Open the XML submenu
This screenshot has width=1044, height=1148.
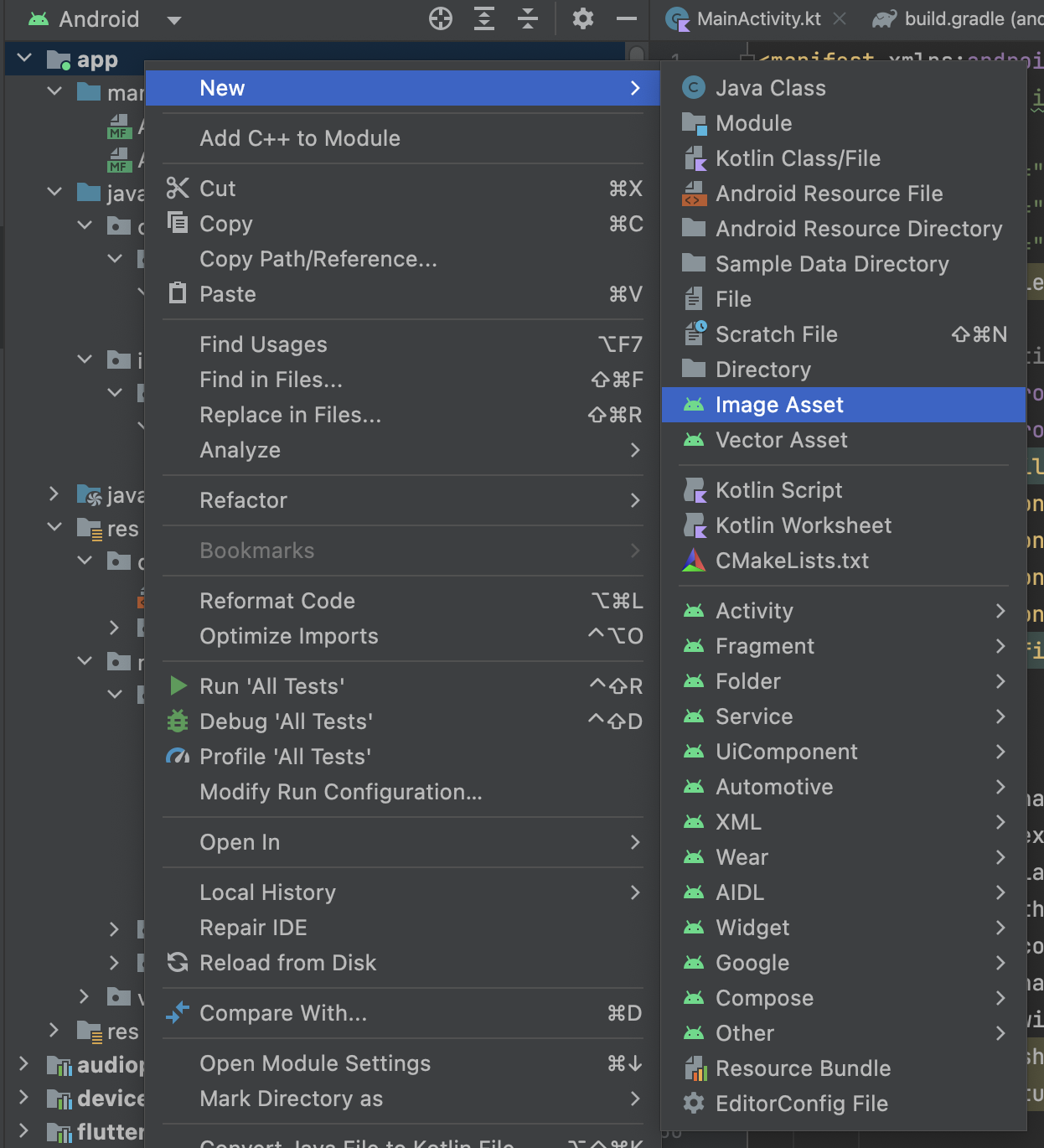click(x=844, y=822)
